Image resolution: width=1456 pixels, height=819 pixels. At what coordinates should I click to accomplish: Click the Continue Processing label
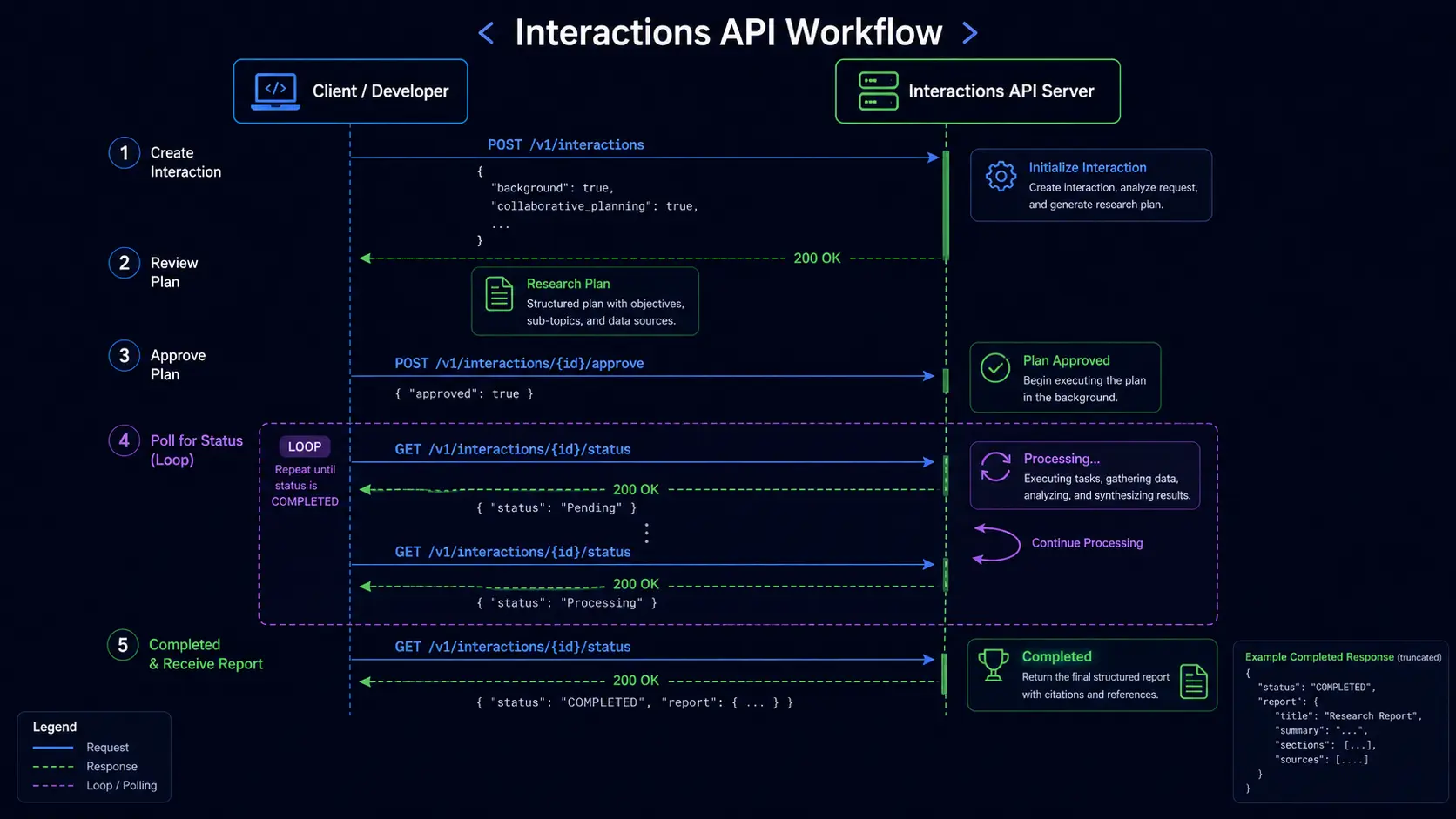click(x=1088, y=543)
